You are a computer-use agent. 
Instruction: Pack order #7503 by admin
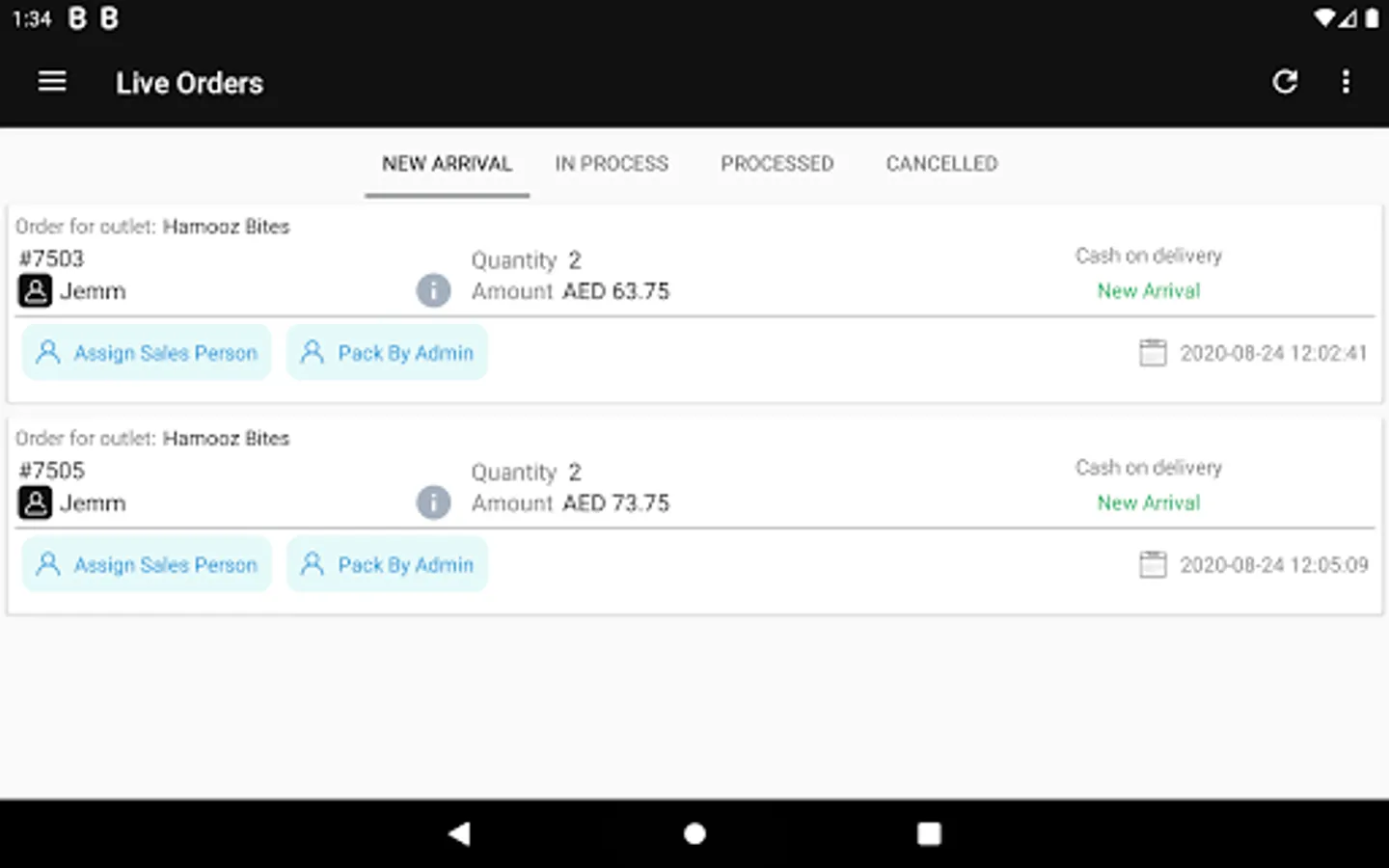(x=387, y=353)
